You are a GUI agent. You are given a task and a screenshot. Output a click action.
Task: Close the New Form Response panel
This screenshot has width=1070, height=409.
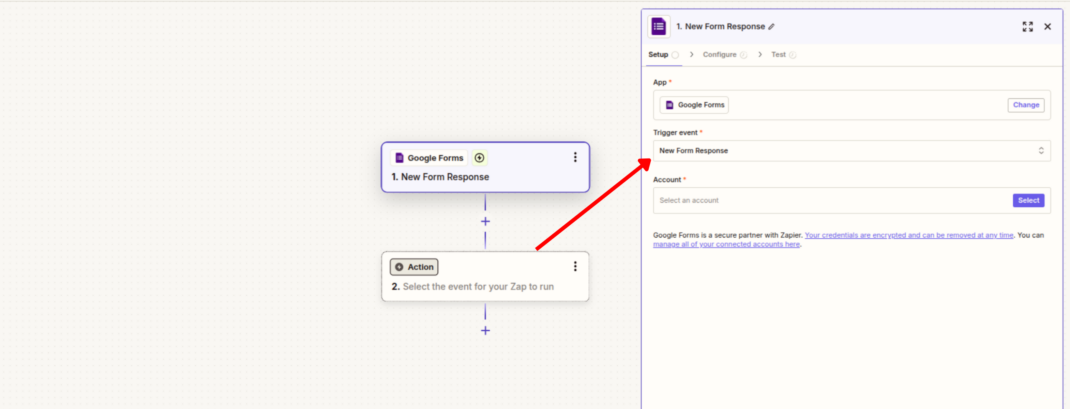point(1047,27)
